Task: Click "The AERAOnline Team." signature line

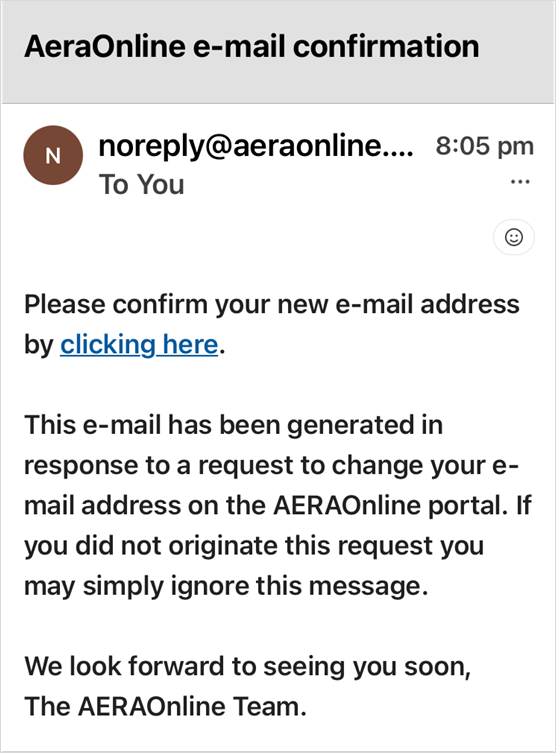Action: (165, 706)
